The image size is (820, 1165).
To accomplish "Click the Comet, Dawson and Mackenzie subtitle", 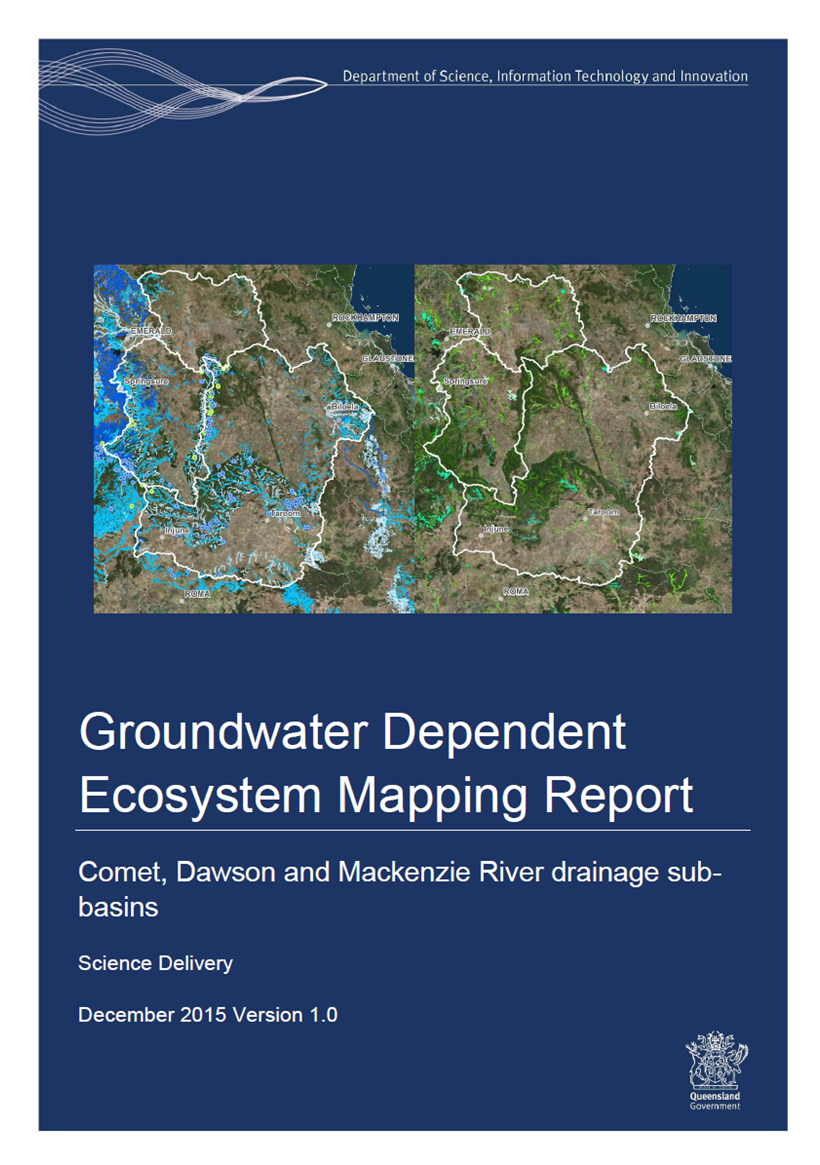I will (x=400, y=871).
